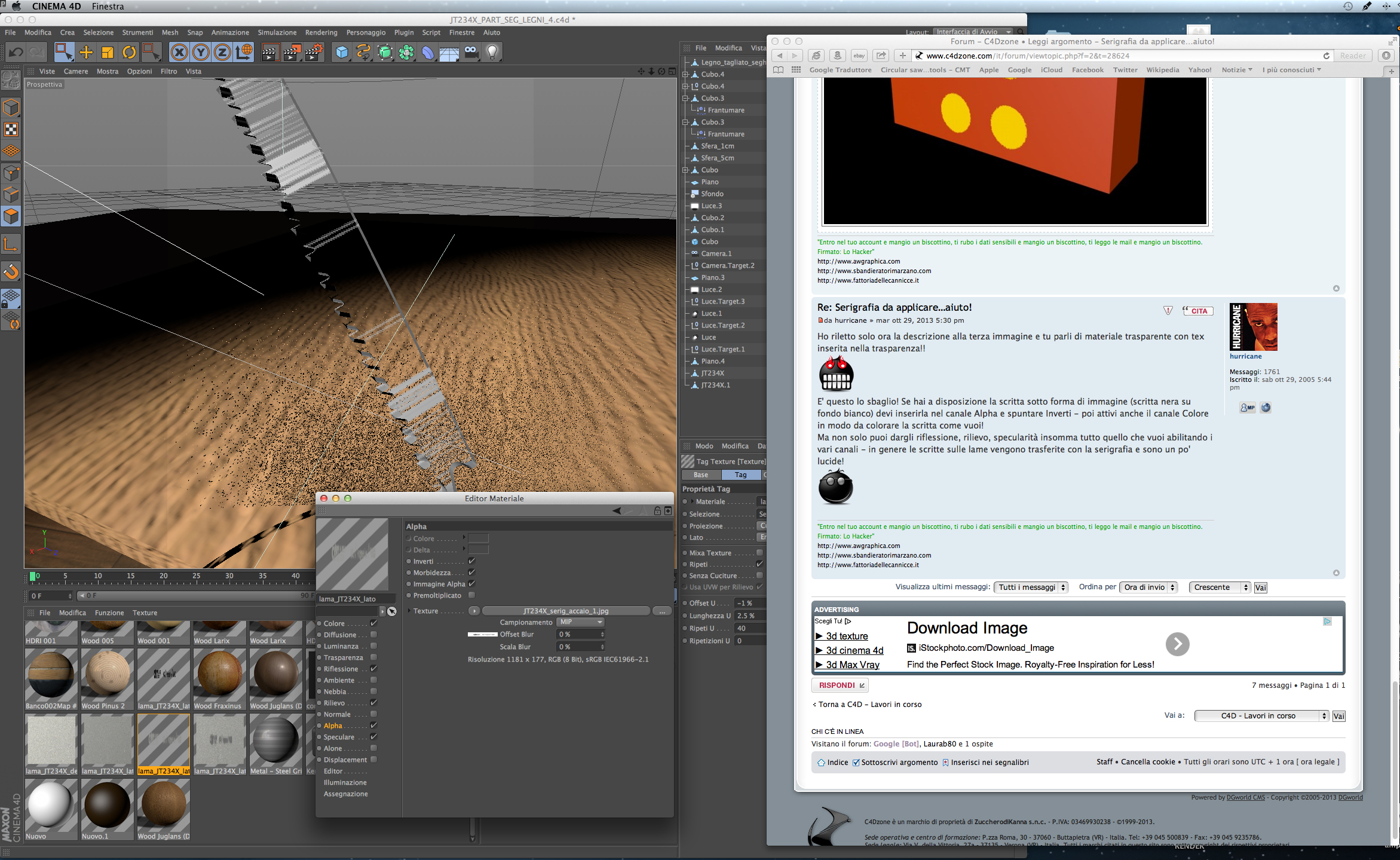
Task: Add a camera object icon
Action: tap(471, 53)
